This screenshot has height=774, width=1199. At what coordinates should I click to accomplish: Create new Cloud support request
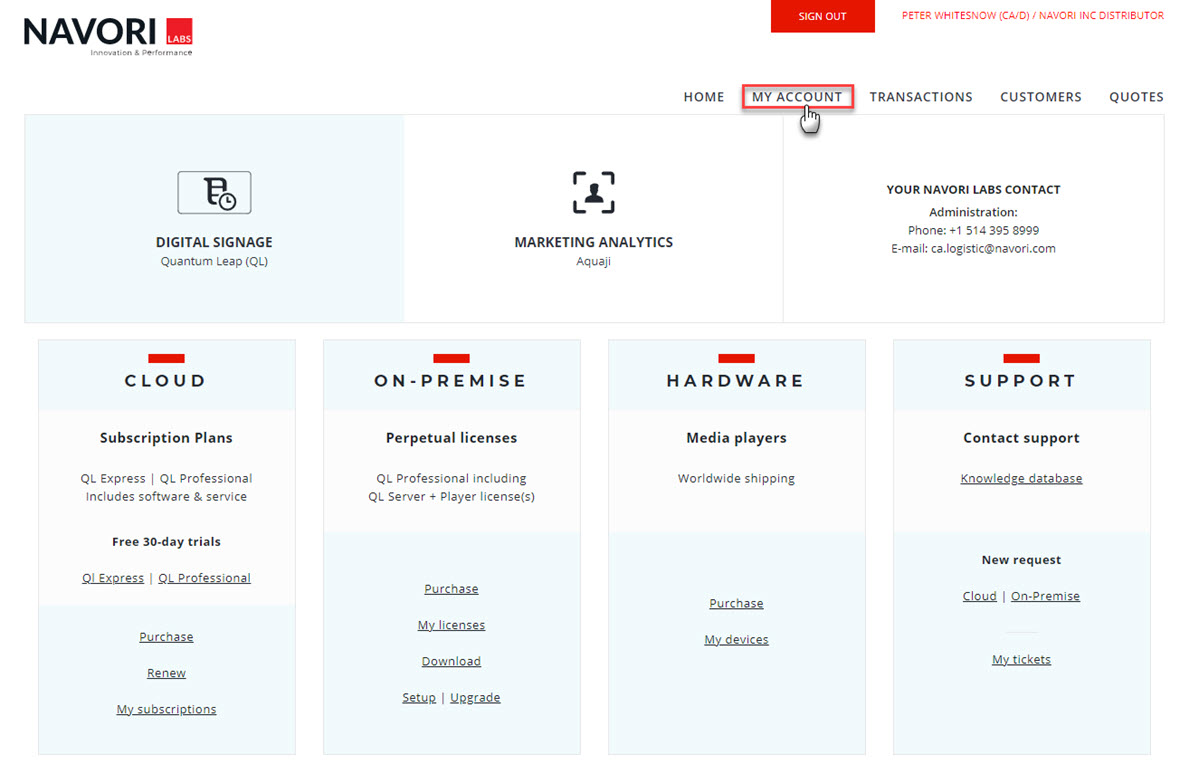click(x=979, y=596)
